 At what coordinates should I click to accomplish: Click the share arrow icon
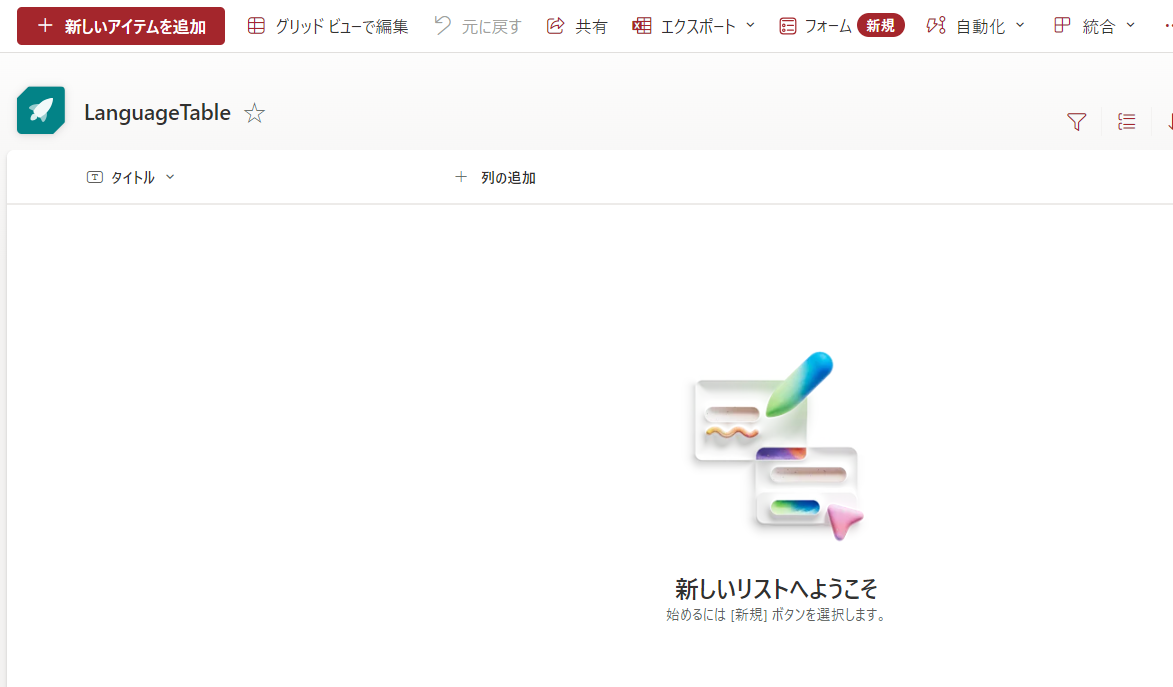(x=555, y=25)
